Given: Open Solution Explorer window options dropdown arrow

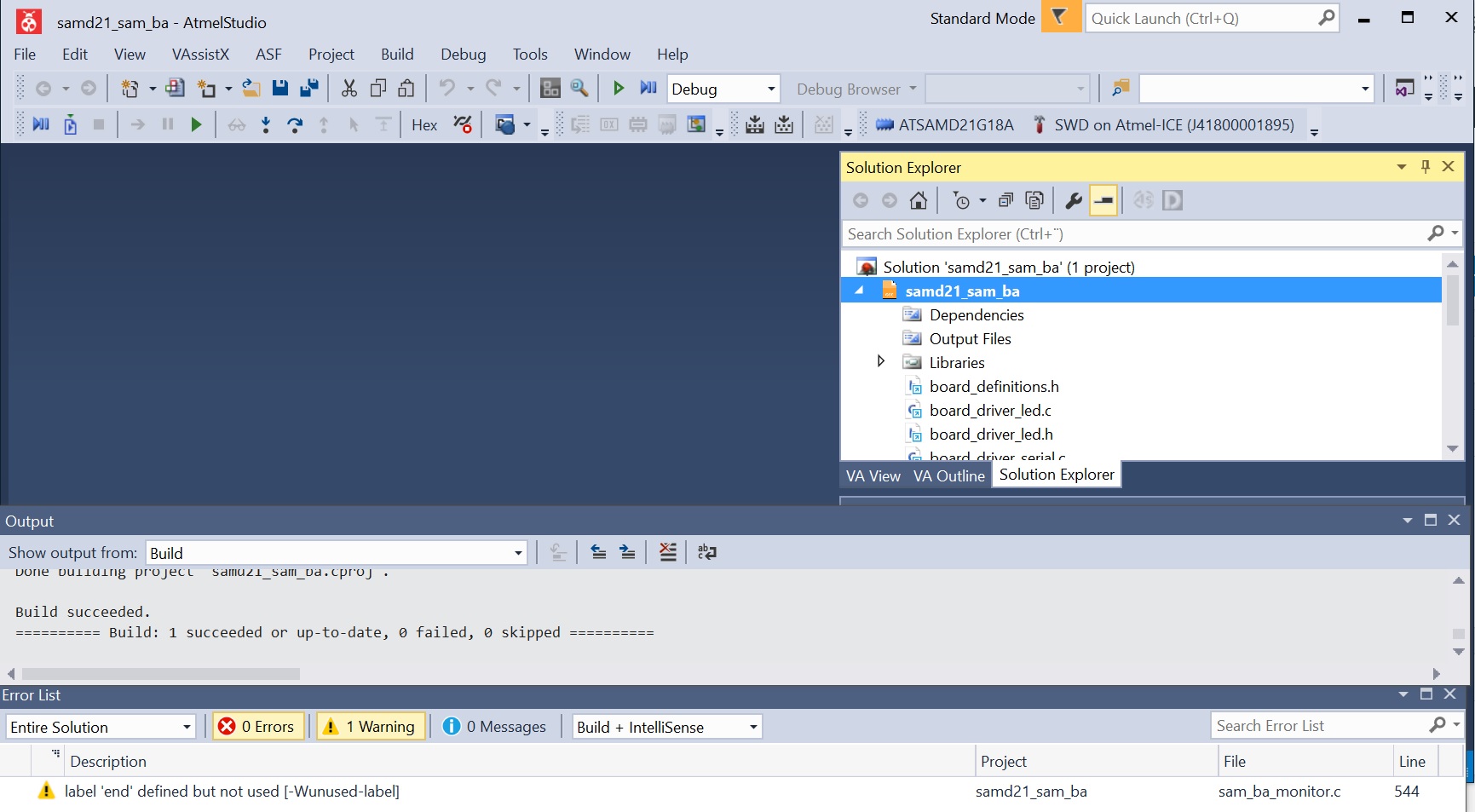Looking at the screenshot, I should [1402, 167].
